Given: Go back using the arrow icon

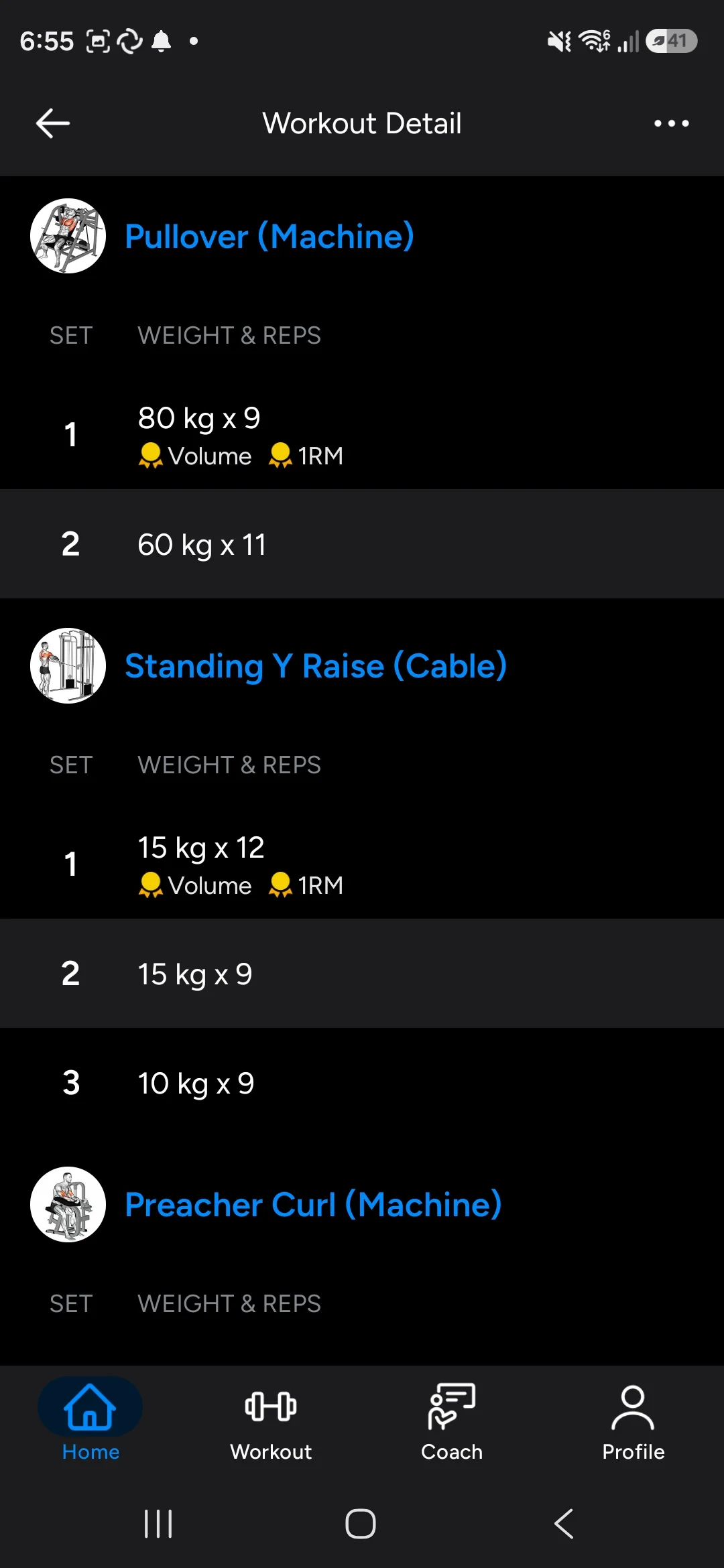Looking at the screenshot, I should coord(53,123).
